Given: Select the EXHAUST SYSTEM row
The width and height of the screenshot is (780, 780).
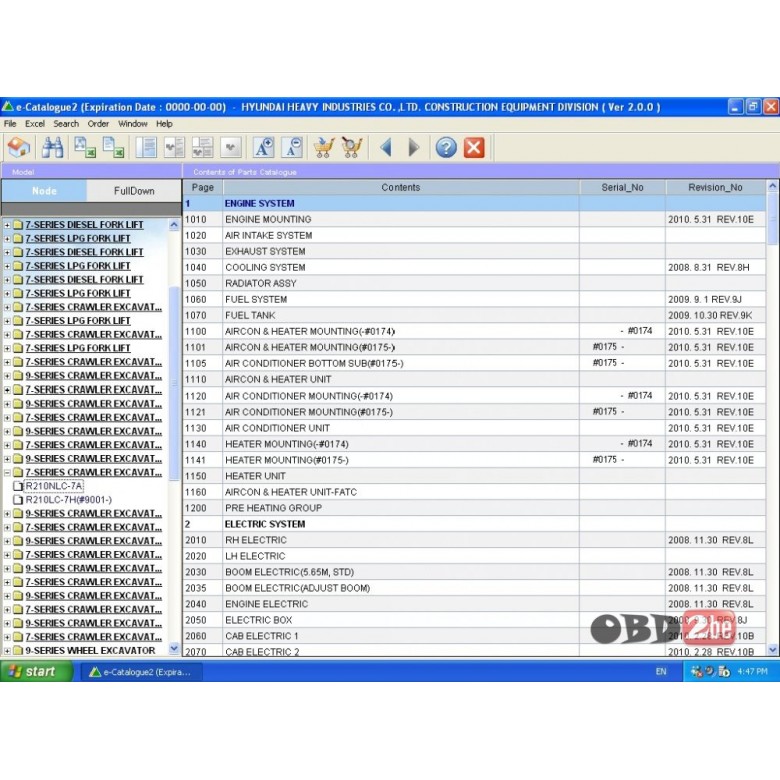Looking at the screenshot, I should [x=474, y=251].
